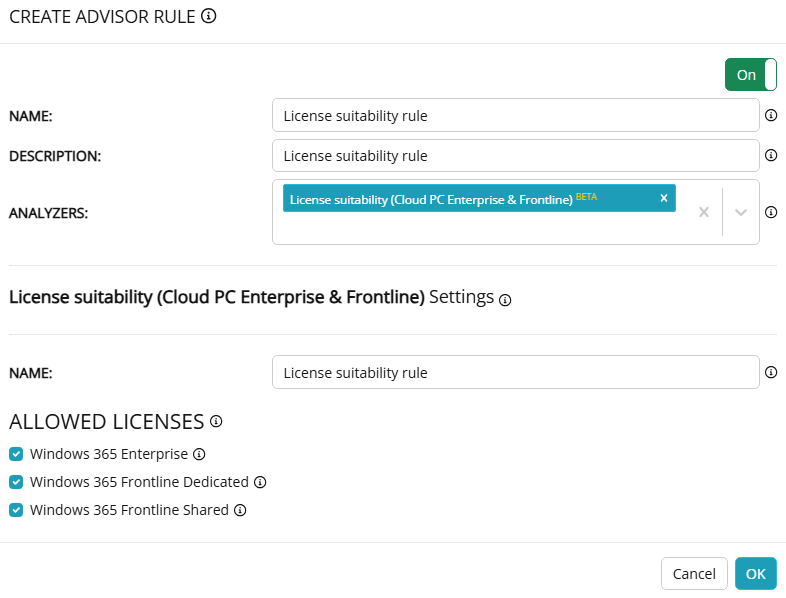
Task: Click info icon next to Description field
Action: tap(771, 155)
